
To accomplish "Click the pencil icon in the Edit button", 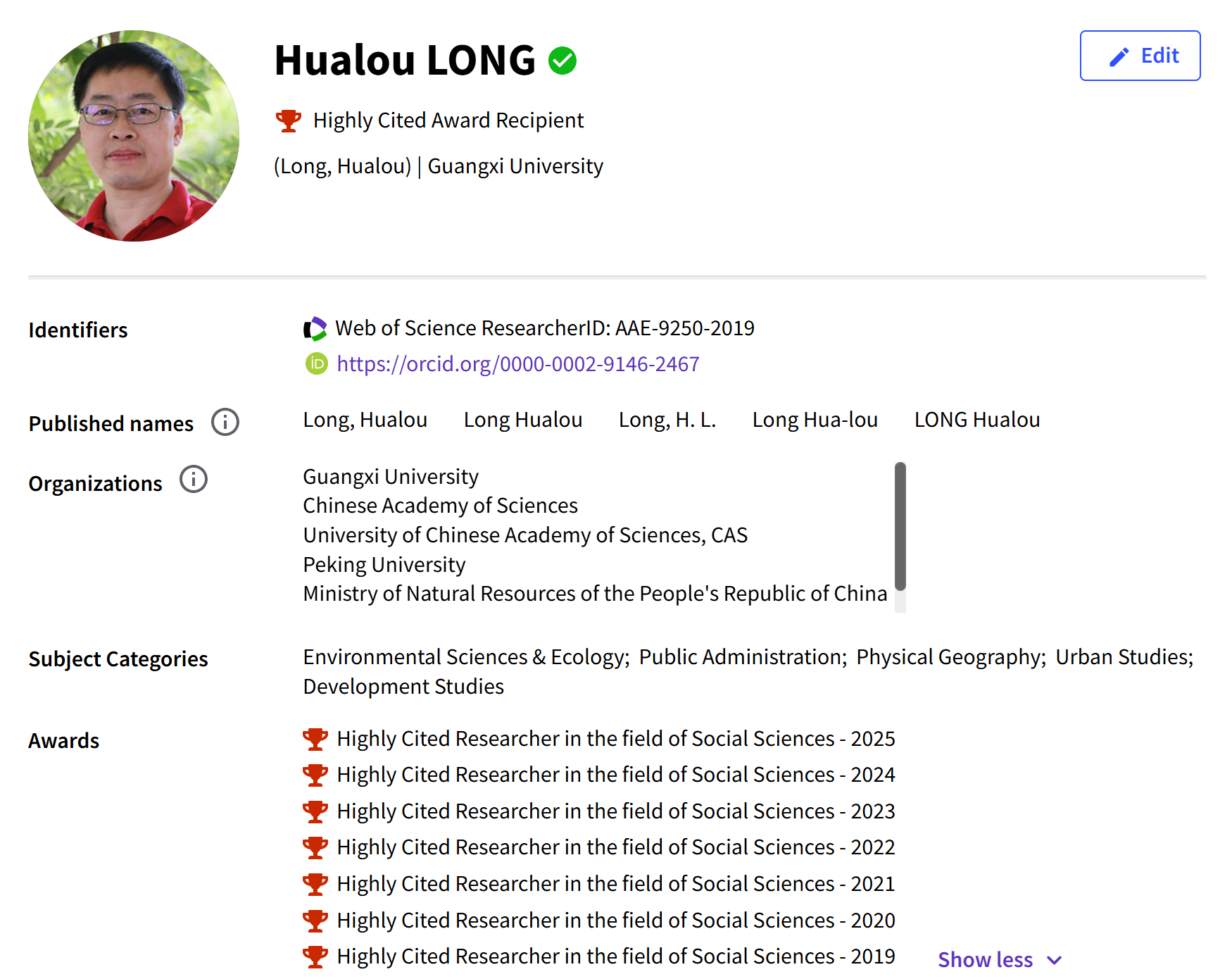I will [1119, 56].
